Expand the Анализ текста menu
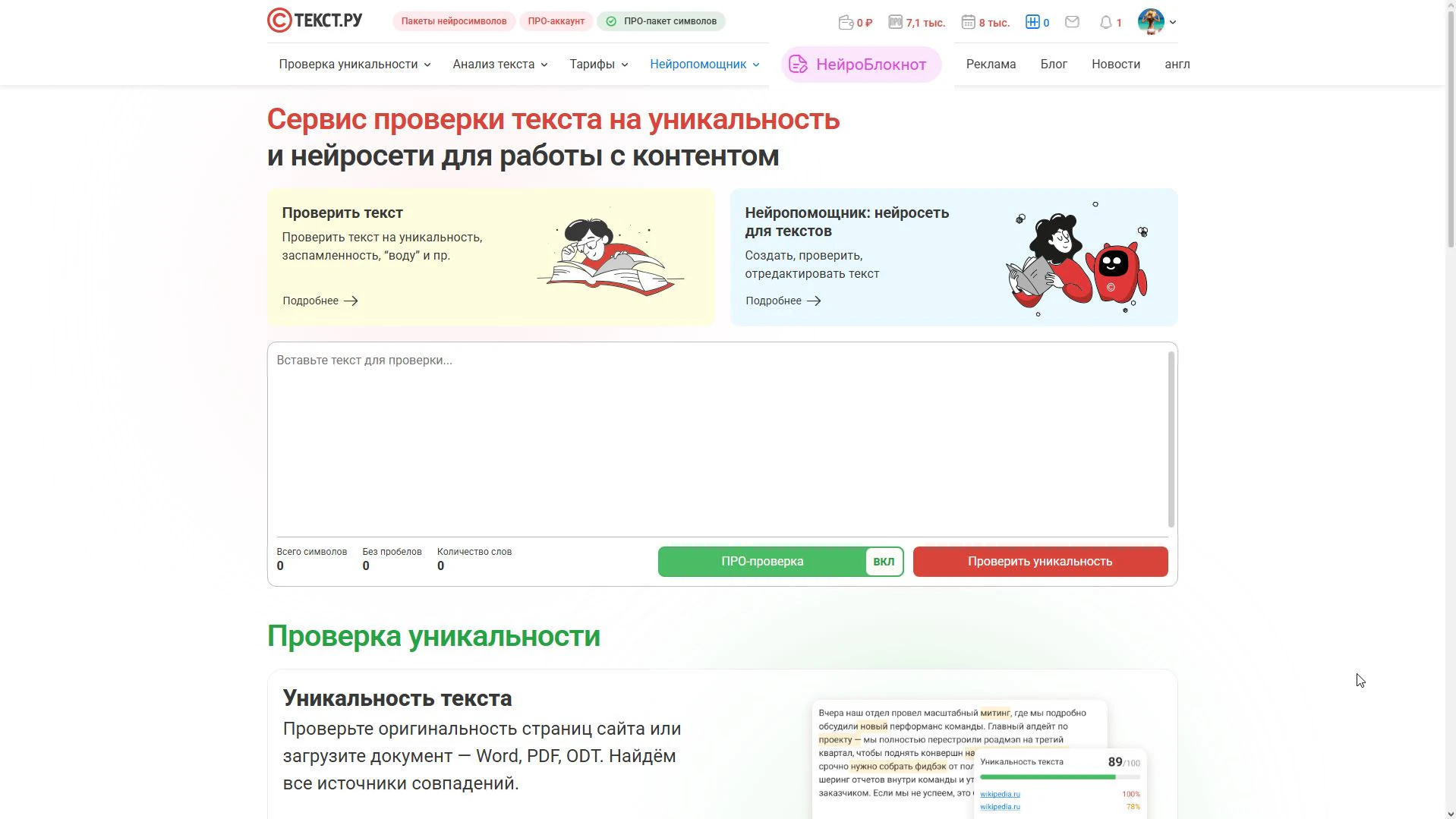This screenshot has height=819, width=1456. pyautogui.click(x=500, y=65)
